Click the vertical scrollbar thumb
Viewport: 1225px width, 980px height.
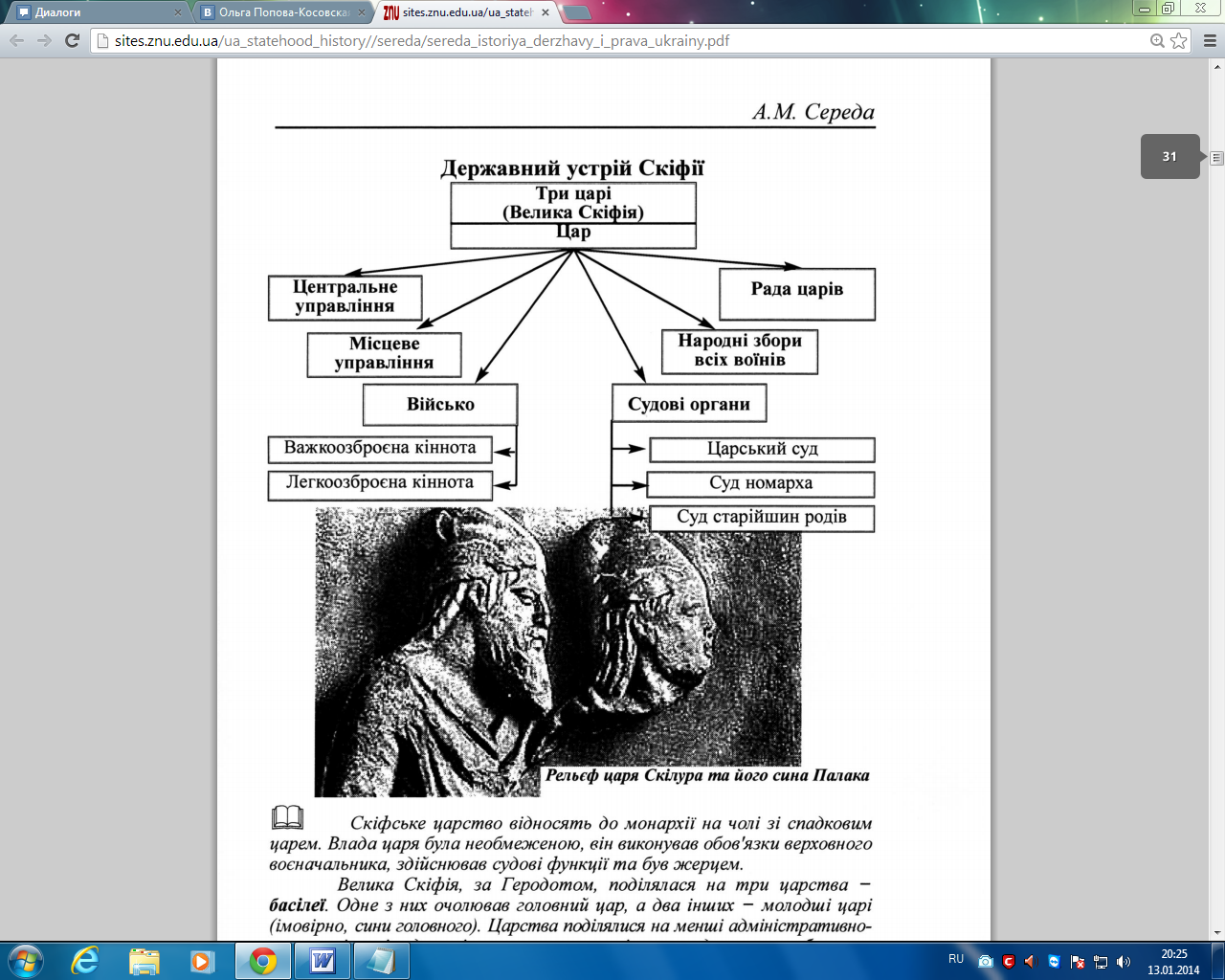click(1217, 158)
